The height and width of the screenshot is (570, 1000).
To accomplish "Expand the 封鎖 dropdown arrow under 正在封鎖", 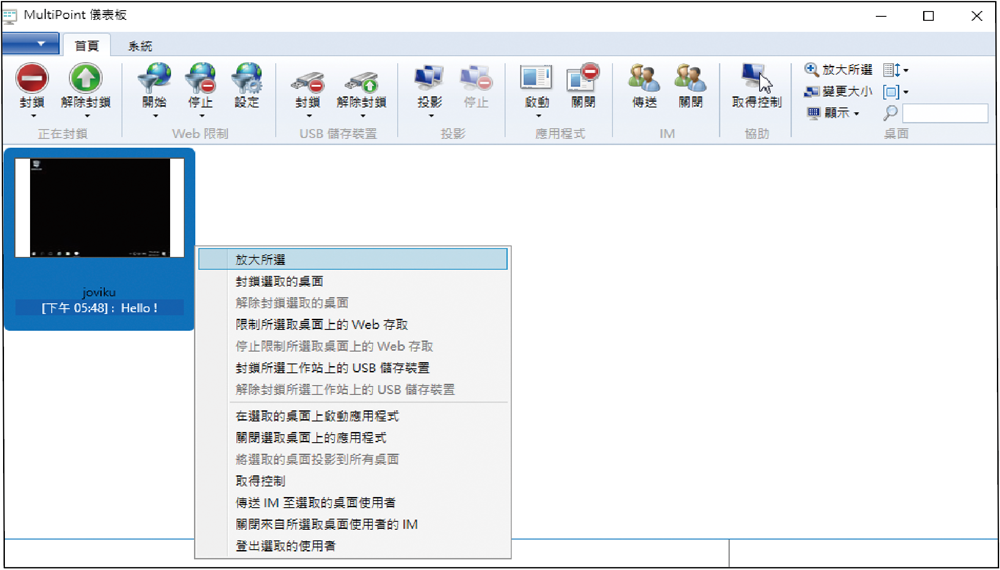I will (32, 115).
